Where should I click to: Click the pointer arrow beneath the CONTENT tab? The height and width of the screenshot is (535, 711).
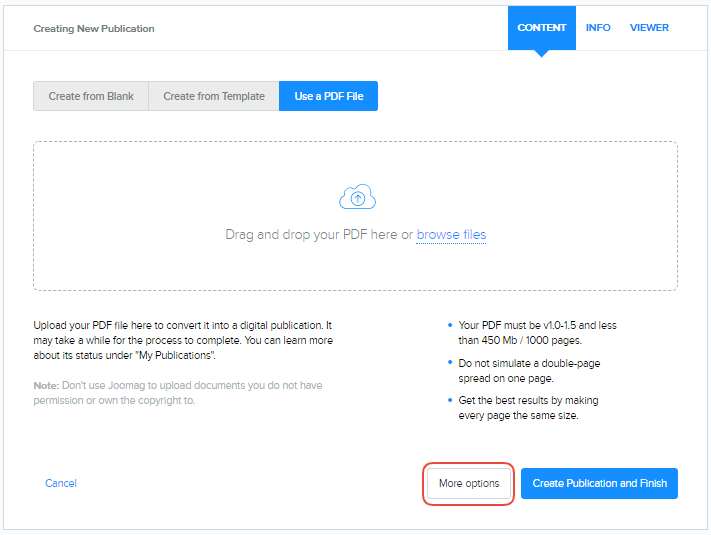[541, 53]
